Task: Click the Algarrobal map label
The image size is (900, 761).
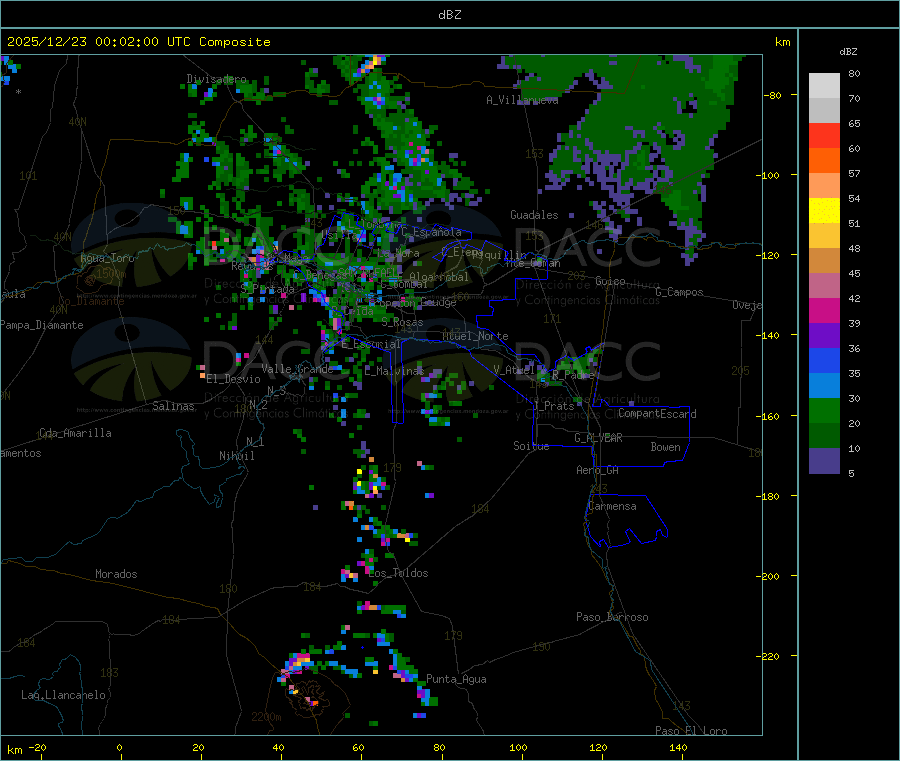Action: point(439,277)
